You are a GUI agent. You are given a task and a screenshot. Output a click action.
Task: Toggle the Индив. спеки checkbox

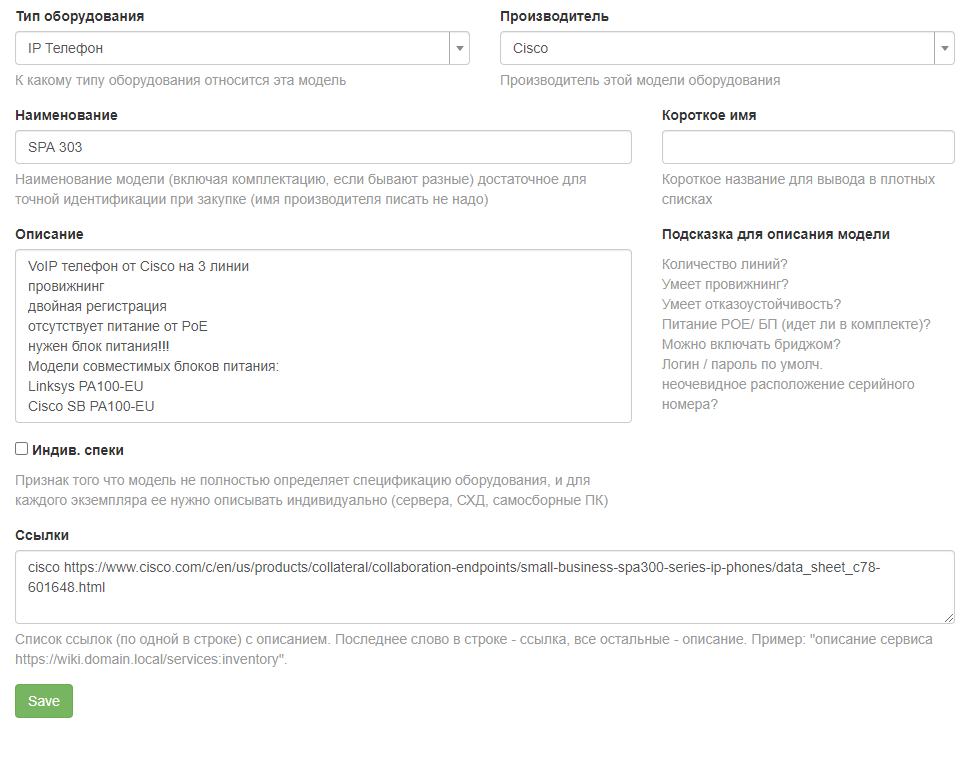click(22, 449)
